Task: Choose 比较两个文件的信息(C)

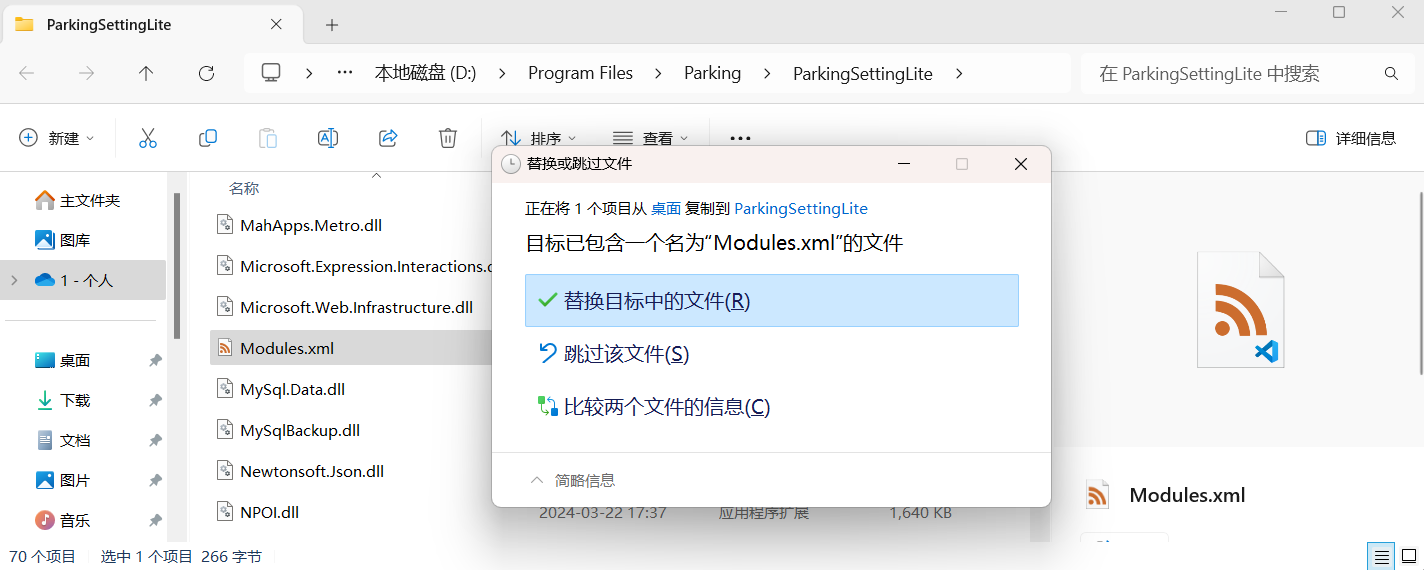Action: coord(772,406)
